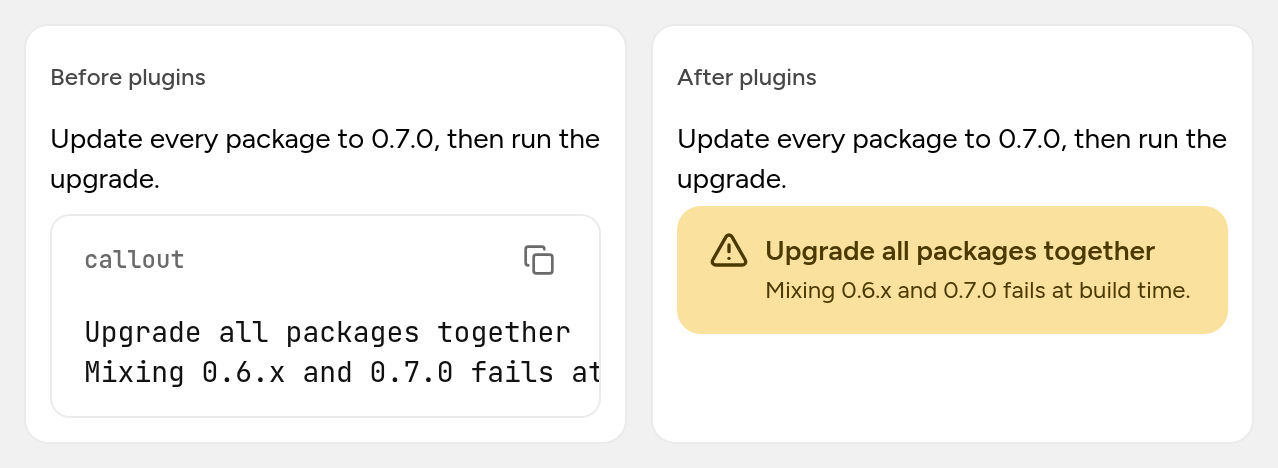Click the "After plugins" heading
The height and width of the screenshot is (468, 1278).
[747, 77]
